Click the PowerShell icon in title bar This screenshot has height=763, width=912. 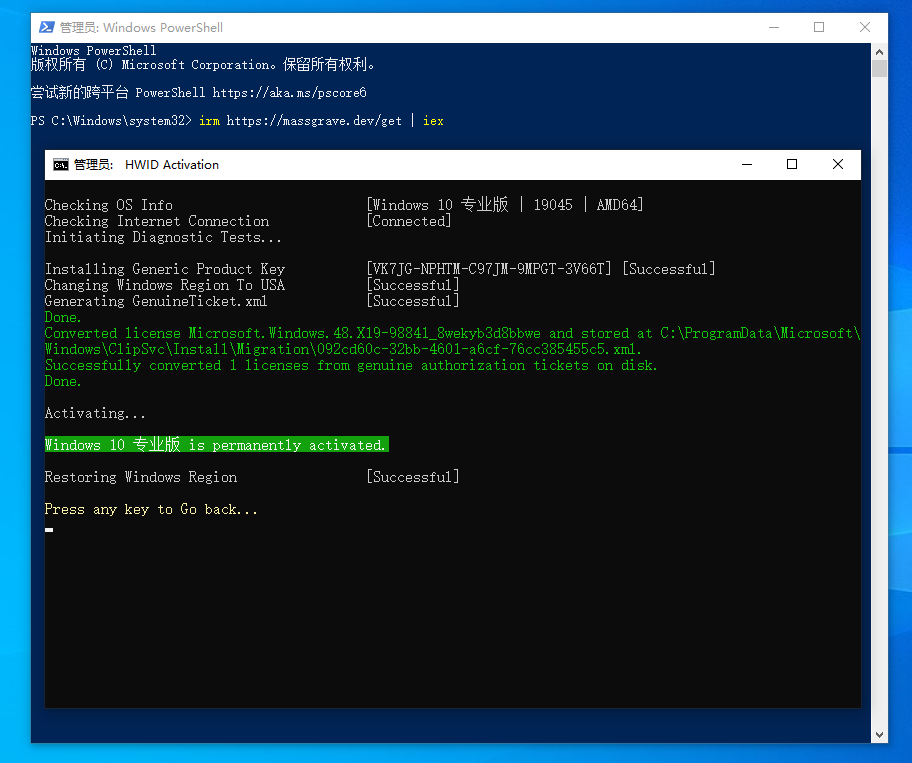[x=47, y=27]
